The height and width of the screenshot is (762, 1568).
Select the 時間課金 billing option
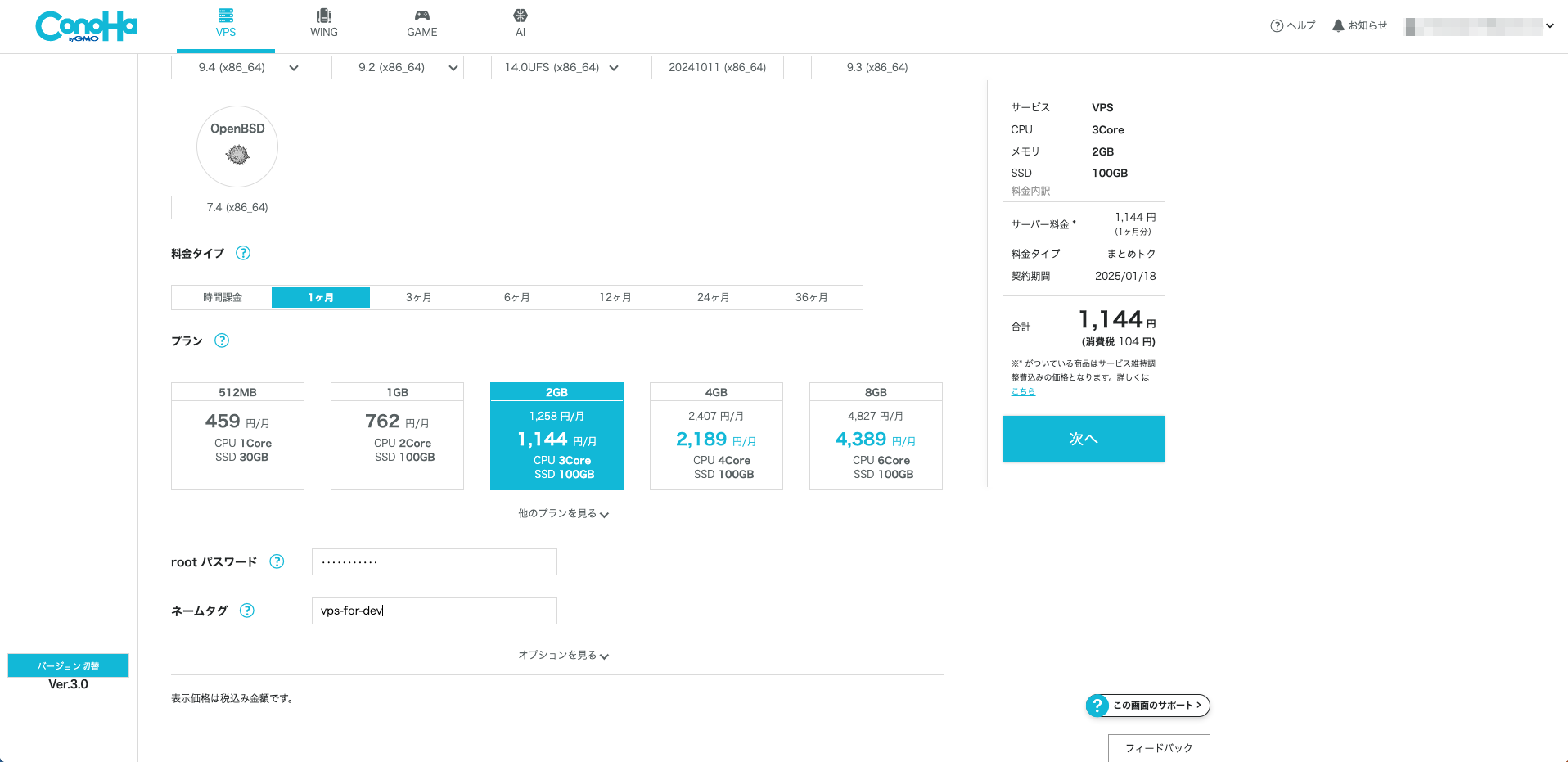pos(221,296)
